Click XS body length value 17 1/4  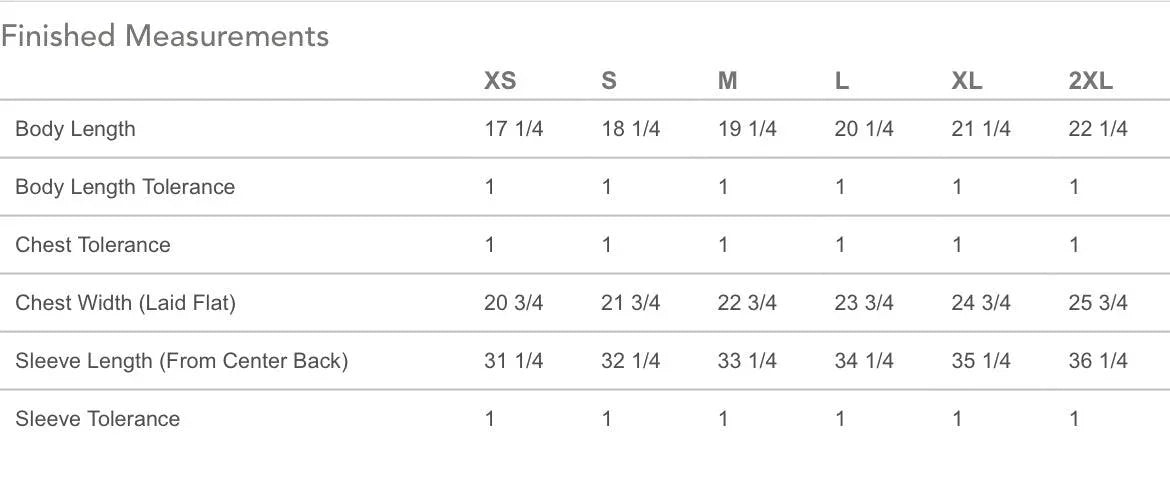[513, 129]
